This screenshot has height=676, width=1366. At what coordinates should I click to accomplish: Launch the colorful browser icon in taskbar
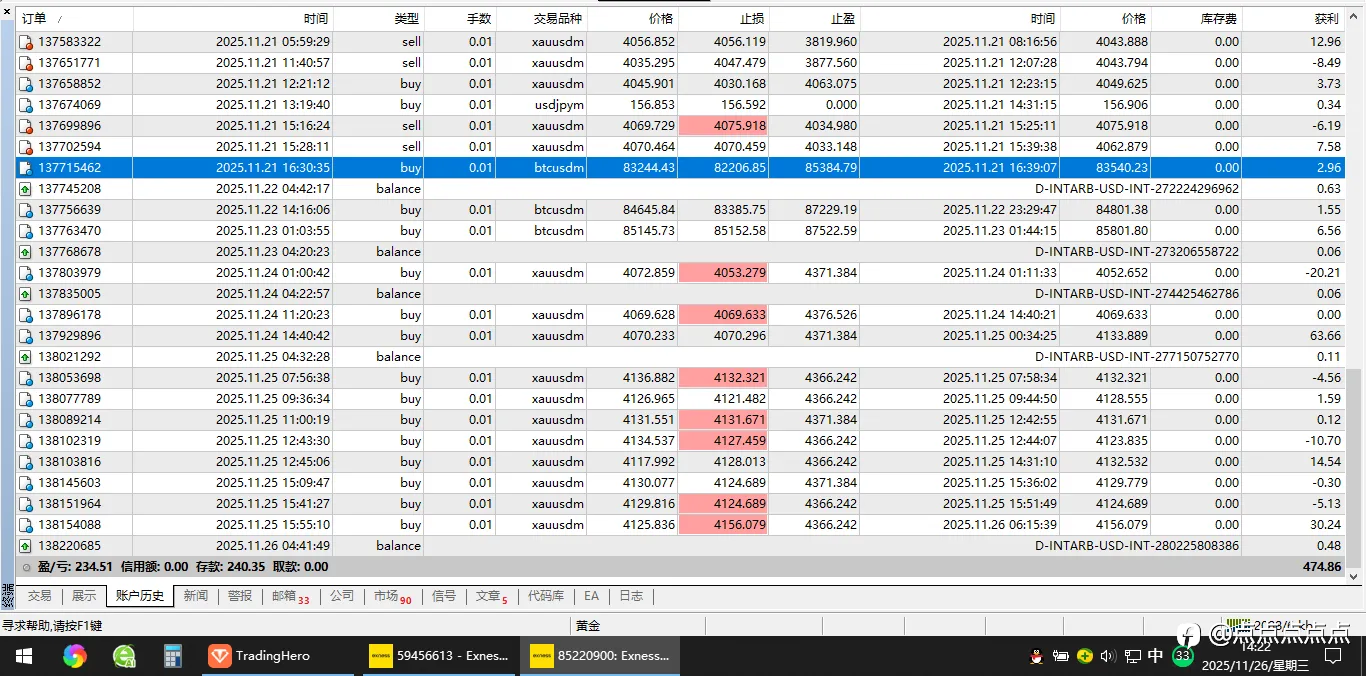pyautogui.click(x=74, y=656)
